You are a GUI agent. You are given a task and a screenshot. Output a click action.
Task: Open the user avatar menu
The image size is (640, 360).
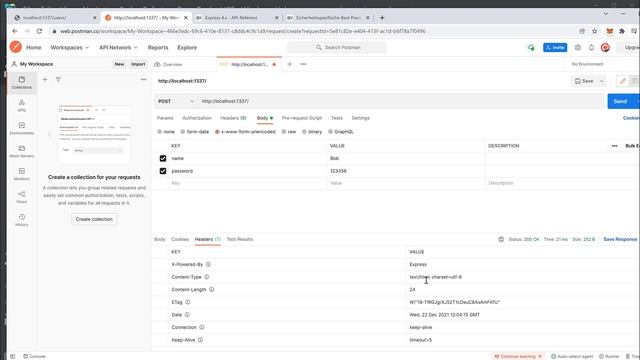coord(605,47)
